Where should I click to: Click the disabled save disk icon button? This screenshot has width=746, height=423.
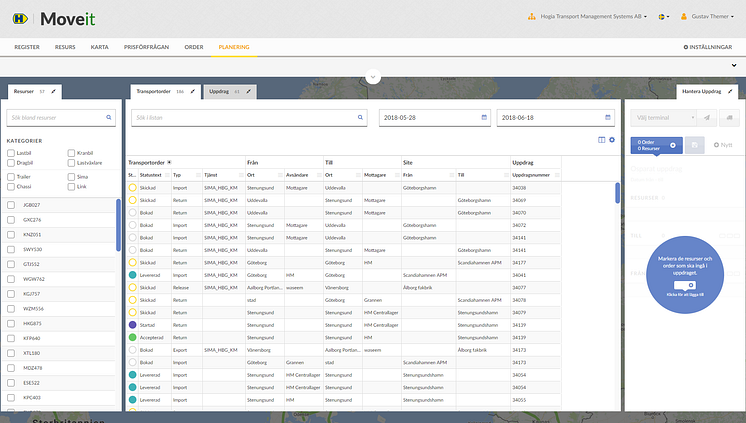pyautogui.click(x=695, y=145)
